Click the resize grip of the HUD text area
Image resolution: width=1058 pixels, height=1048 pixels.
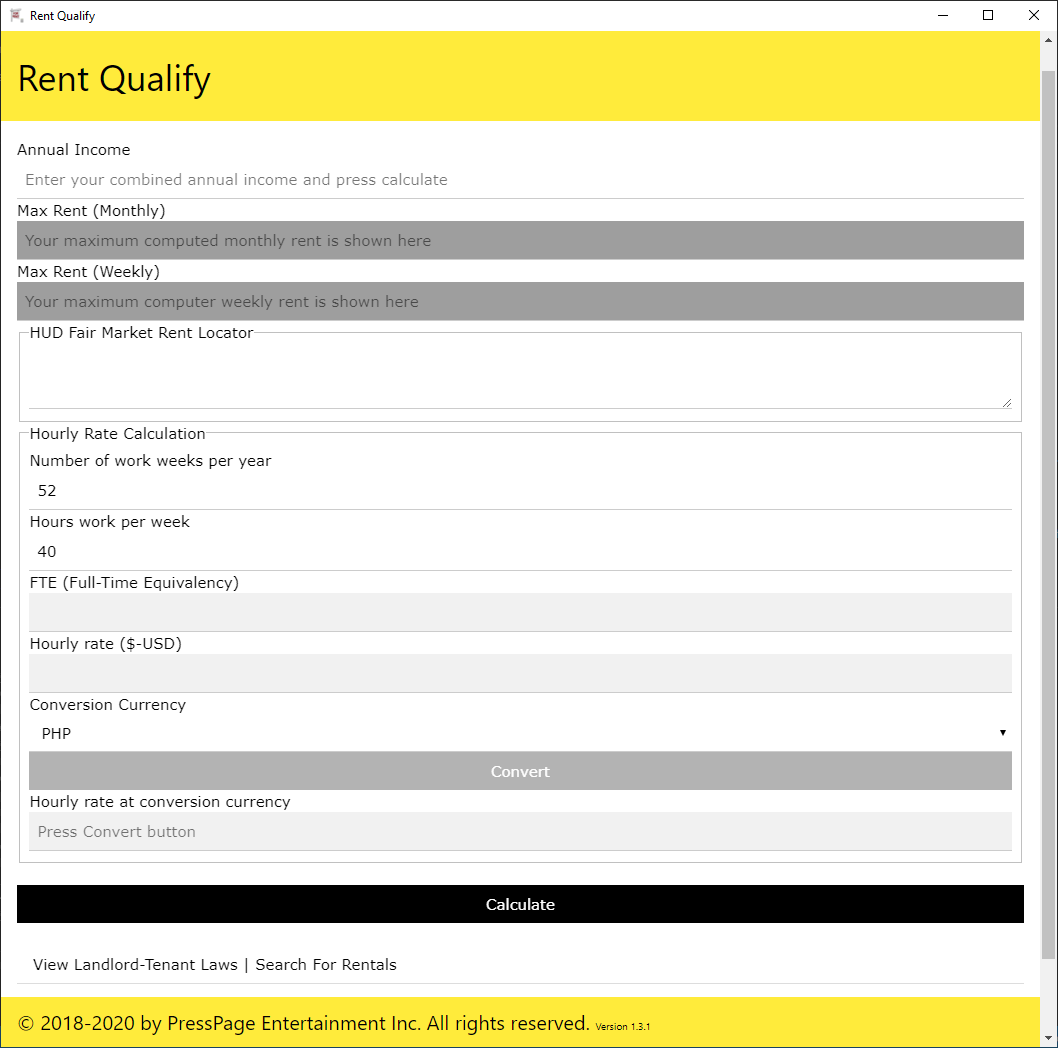tap(1007, 403)
